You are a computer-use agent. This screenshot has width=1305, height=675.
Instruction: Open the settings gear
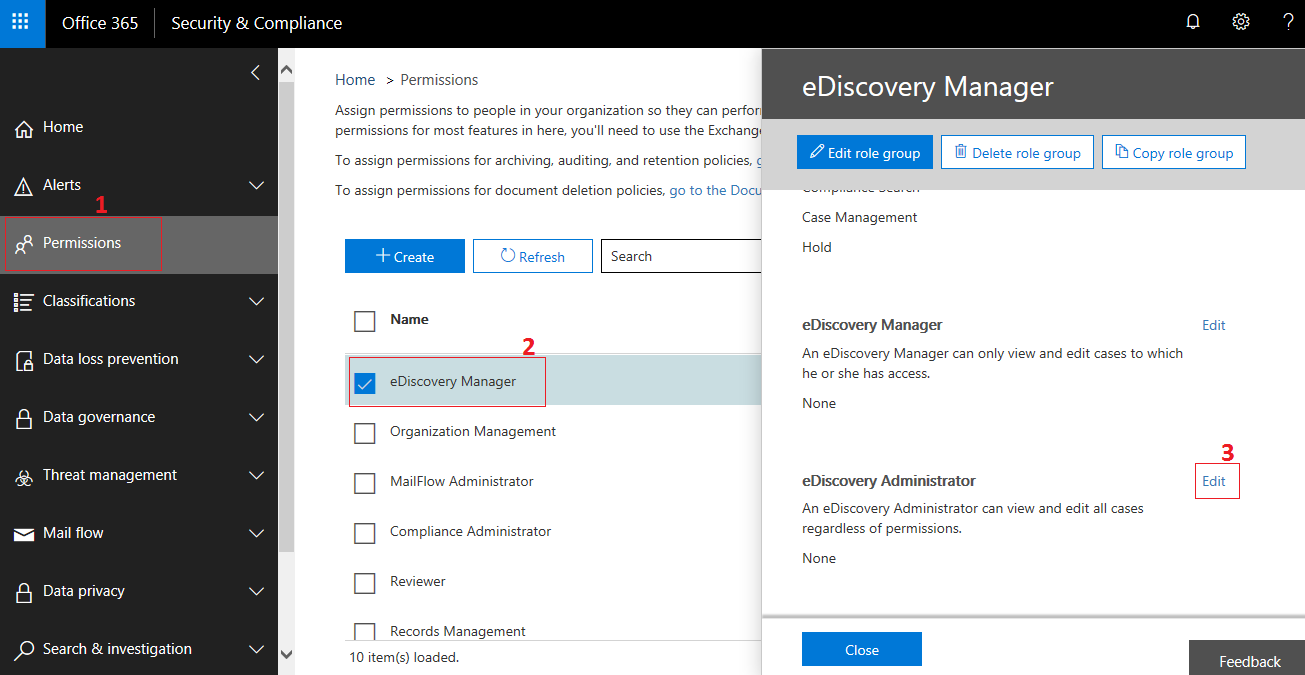pyautogui.click(x=1241, y=22)
